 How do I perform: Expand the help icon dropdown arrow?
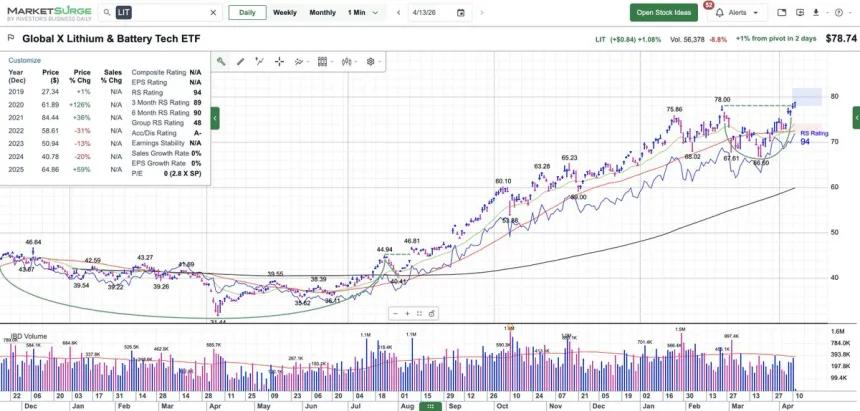click(x=850, y=13)
